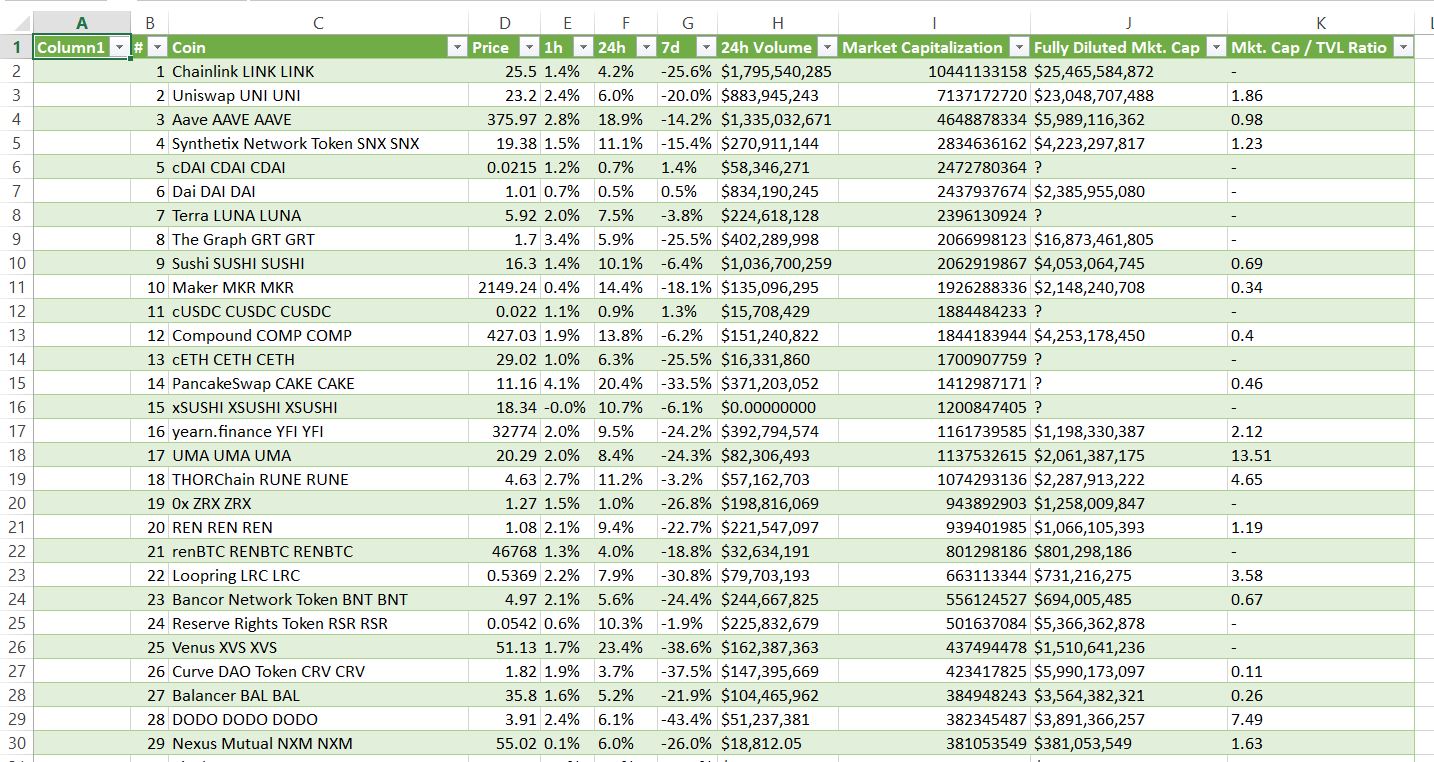The image size is (1434, 762).
Task: Select column C header
Action: coord(318,23)
